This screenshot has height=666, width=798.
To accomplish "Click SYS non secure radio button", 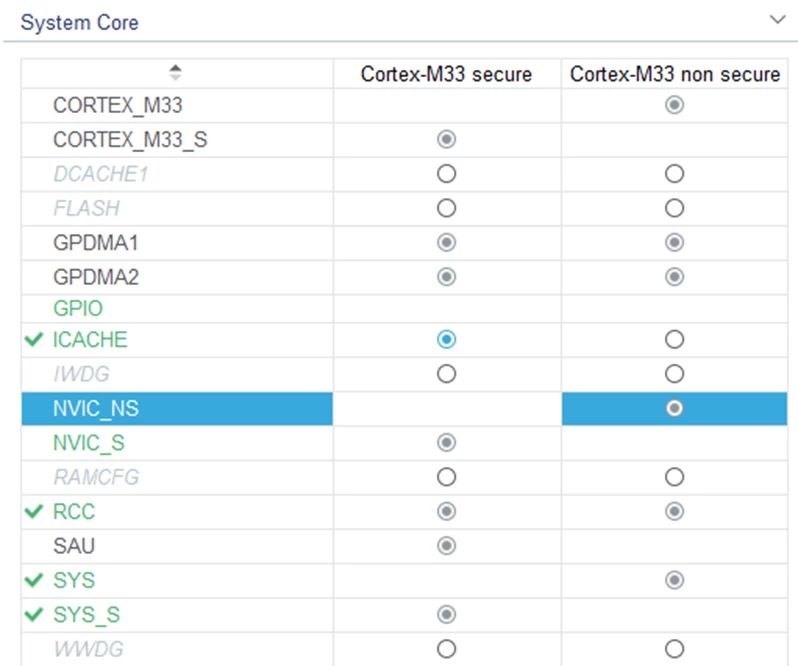I will coord(674,581).
